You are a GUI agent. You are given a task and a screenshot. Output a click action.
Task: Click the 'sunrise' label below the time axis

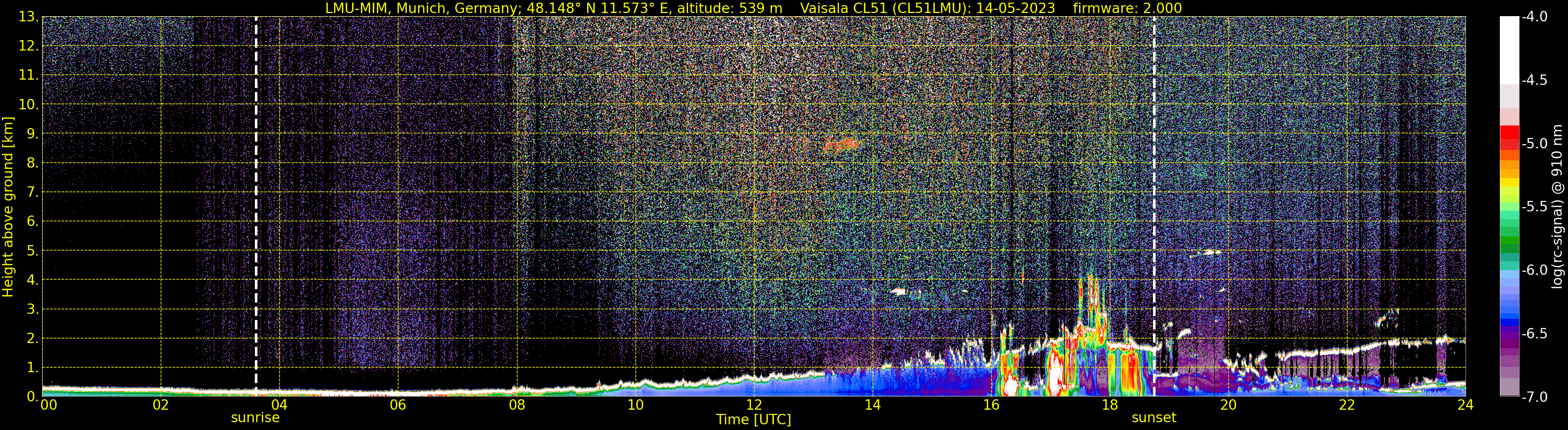[255, 418]
